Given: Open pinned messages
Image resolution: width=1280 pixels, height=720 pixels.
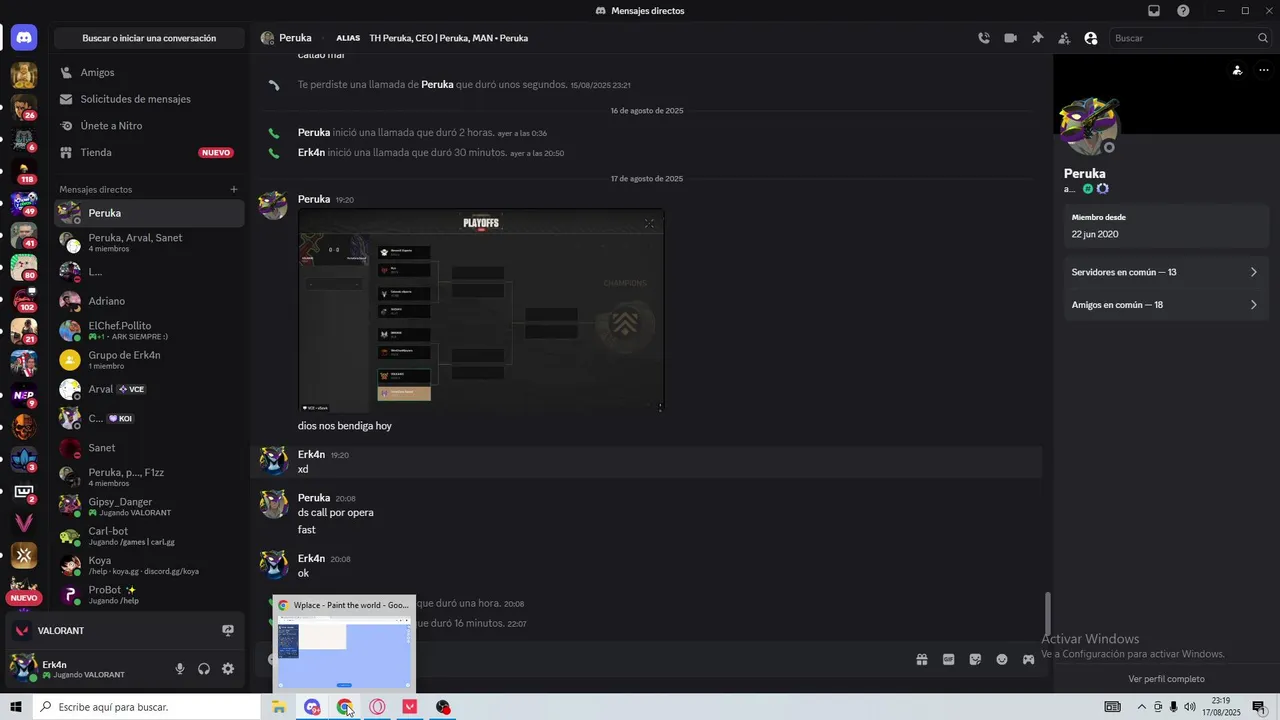Looking at the screenshot, I should point(1037,38).
